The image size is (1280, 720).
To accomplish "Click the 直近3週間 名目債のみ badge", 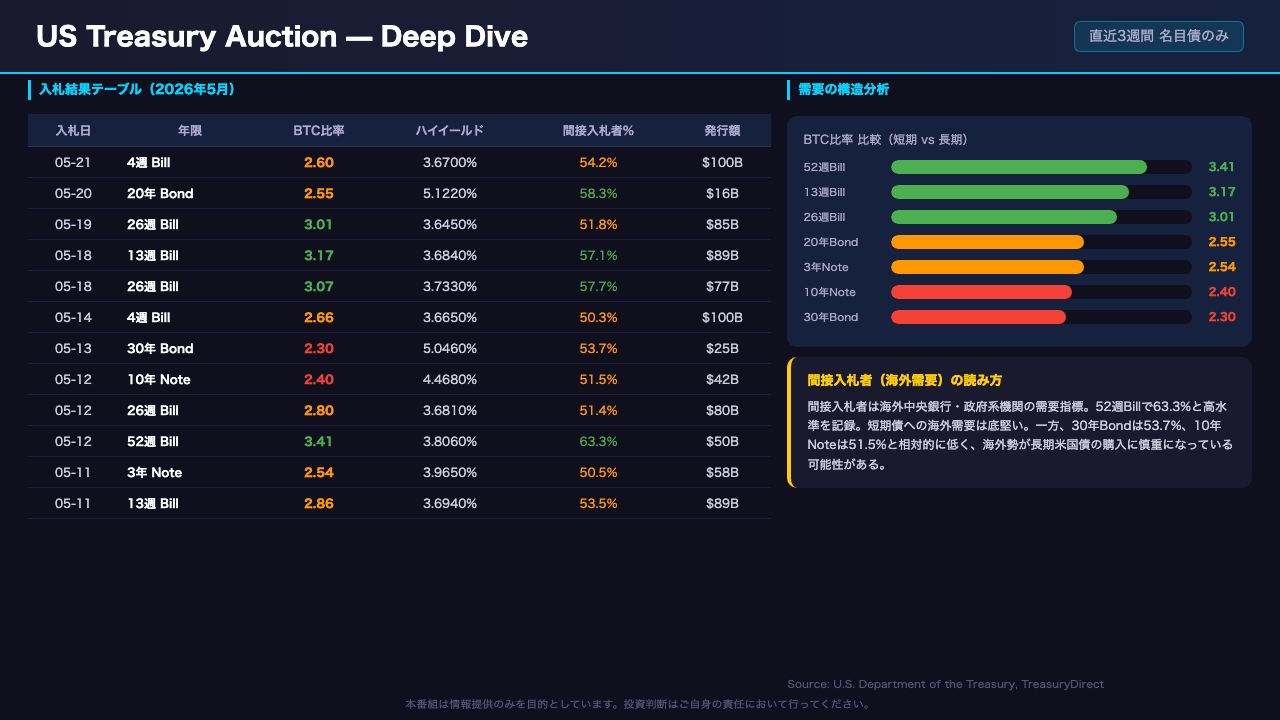I will (1159, 36).
